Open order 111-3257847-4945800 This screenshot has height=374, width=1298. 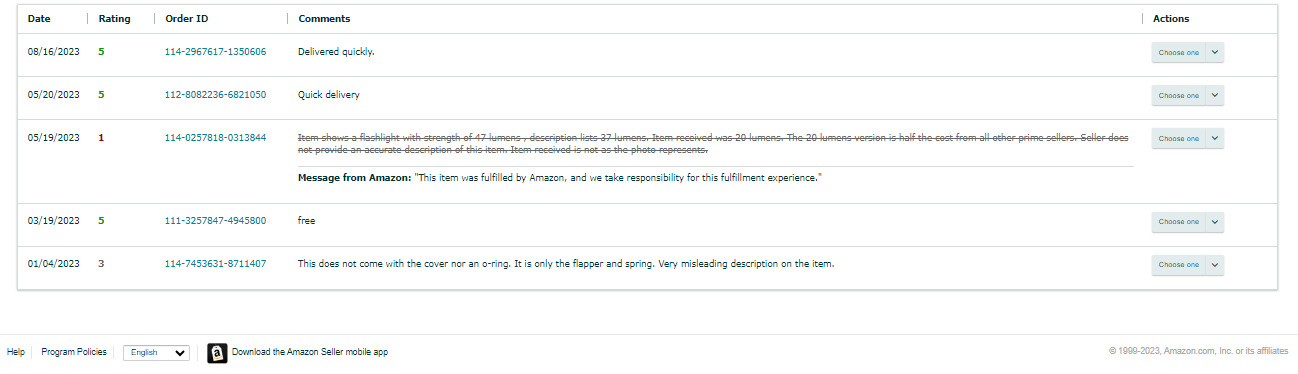[215, 221]
